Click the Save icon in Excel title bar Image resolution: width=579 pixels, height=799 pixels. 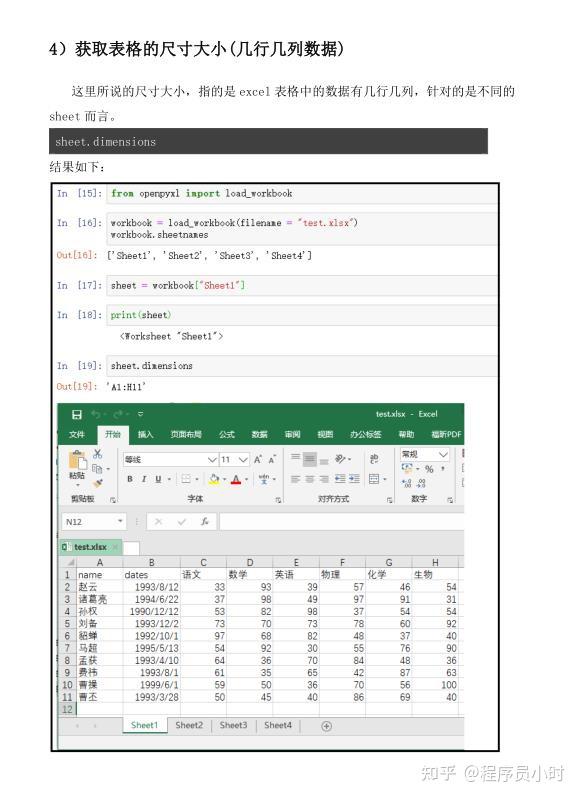[76, 414]
